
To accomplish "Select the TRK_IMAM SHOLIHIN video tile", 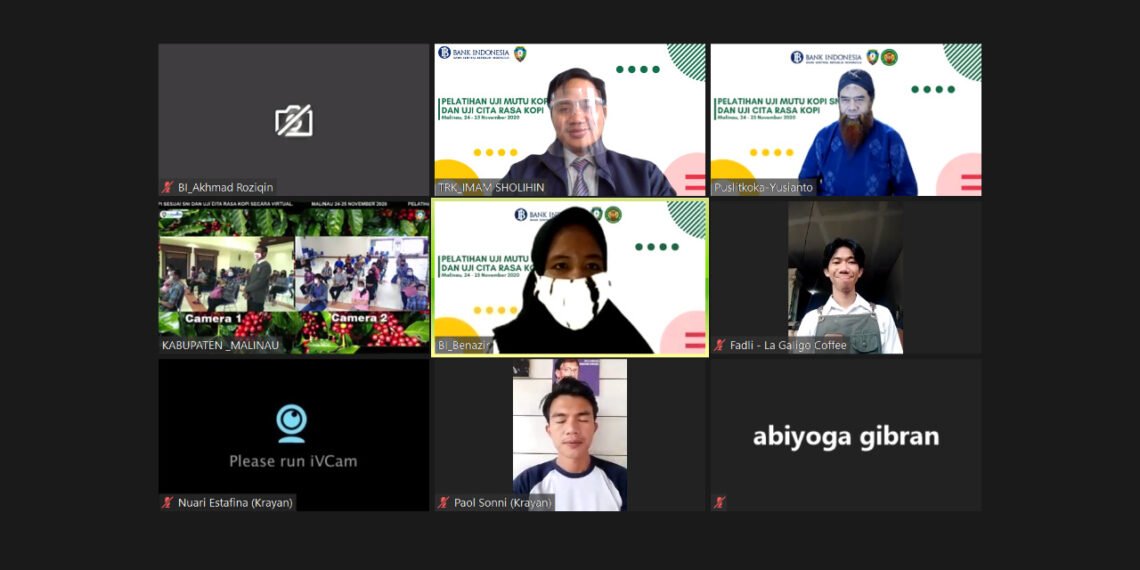I will coord(570,120).
